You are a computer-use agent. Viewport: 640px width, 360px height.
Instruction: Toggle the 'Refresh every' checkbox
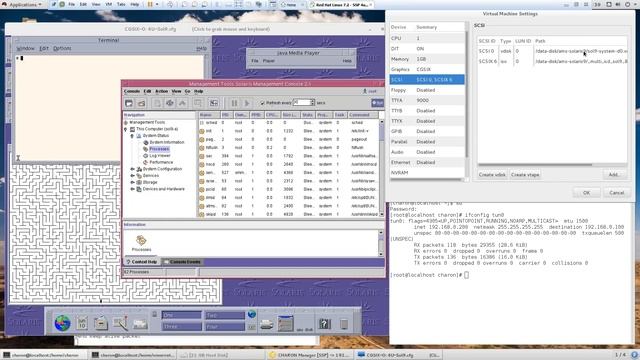click(262, 103)
